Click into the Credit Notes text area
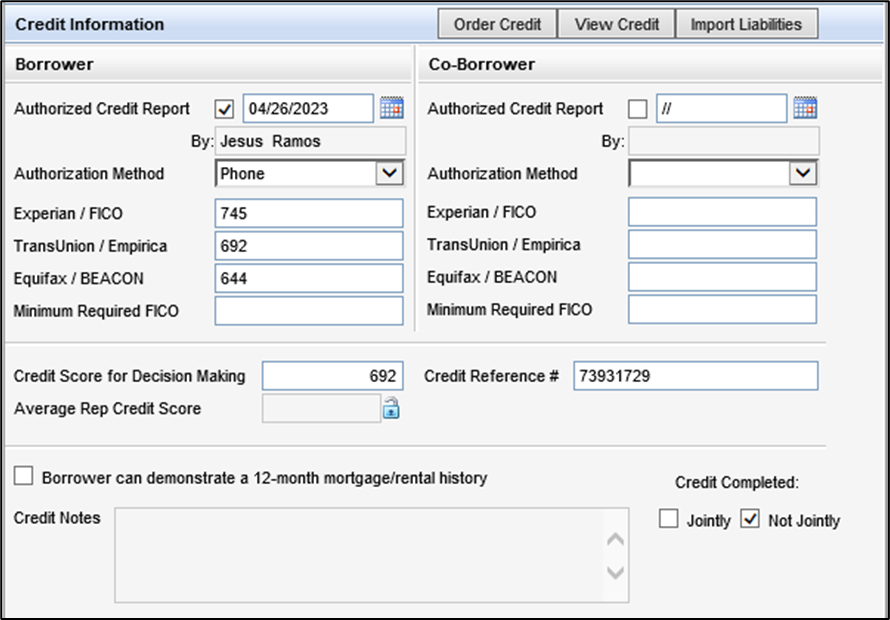Screen dimensions: 890x620 click(x=360, y=555)
